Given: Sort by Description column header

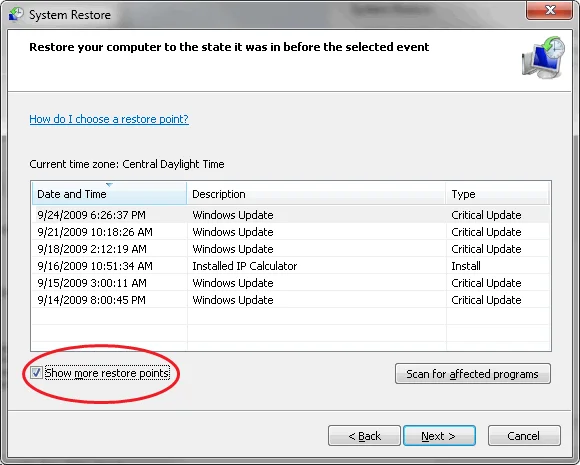Looking at the screenshot, I should pyautogui.click(x=316, y=193).
